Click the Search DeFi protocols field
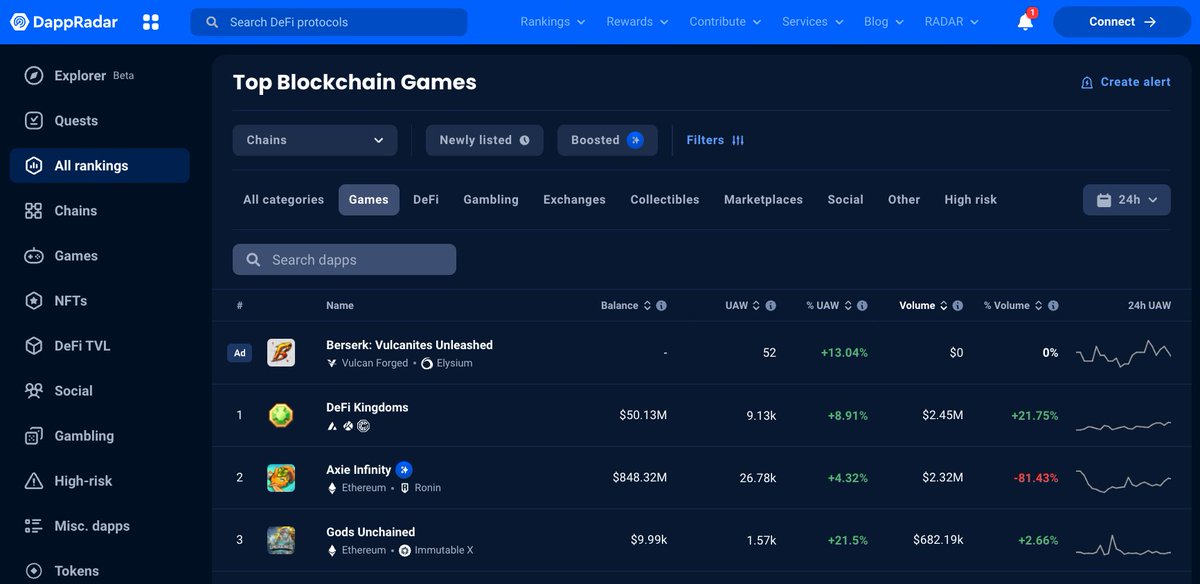 click(329, 22)
